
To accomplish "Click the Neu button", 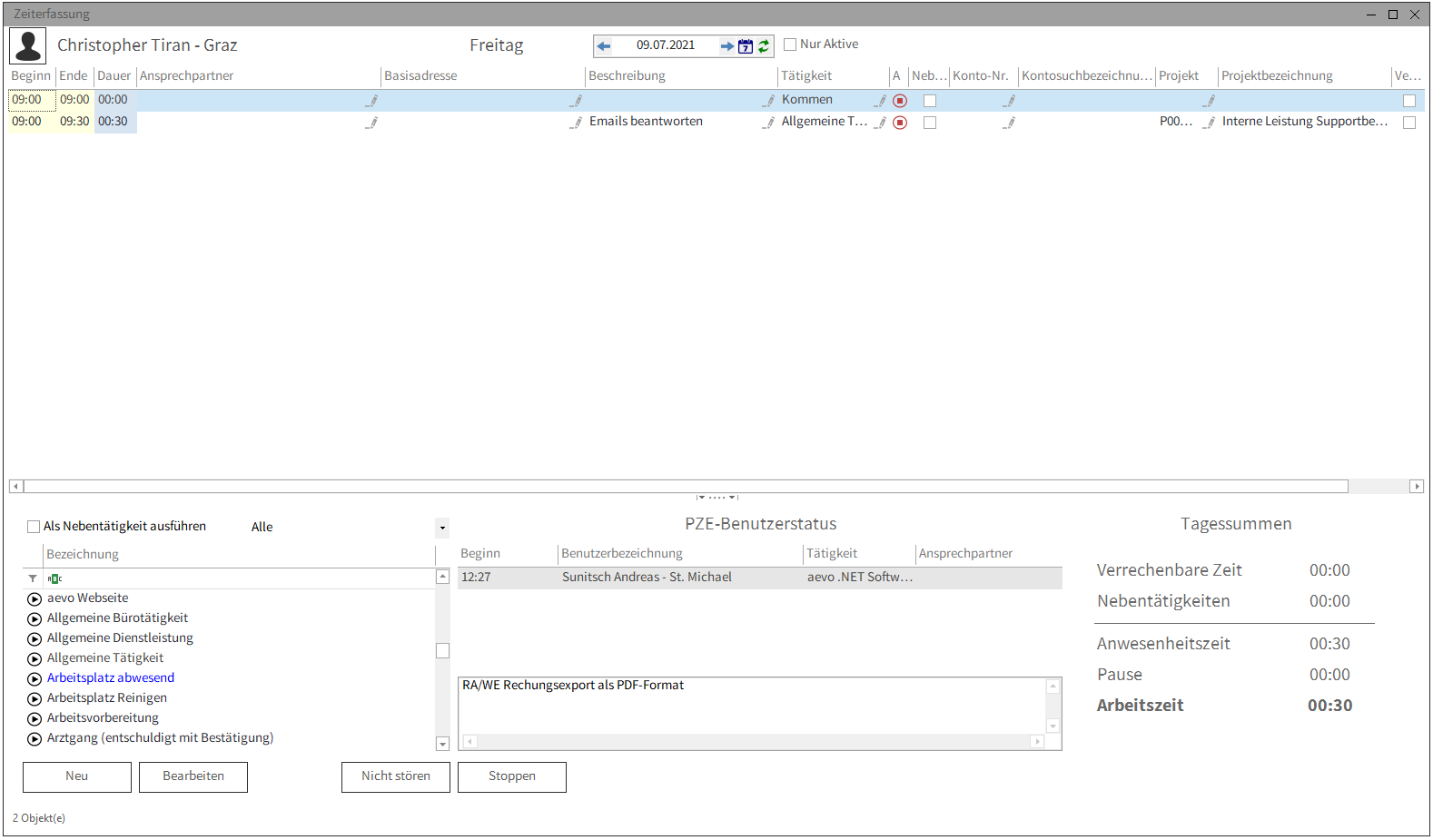I will (x=77, y=777).
